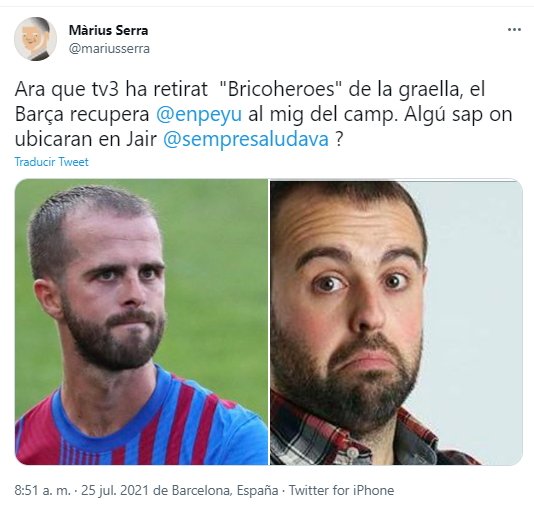The image size is (534, 513).
Task: Click the phrase "Algú sap on" in the tweet
Action: point(458,115)
